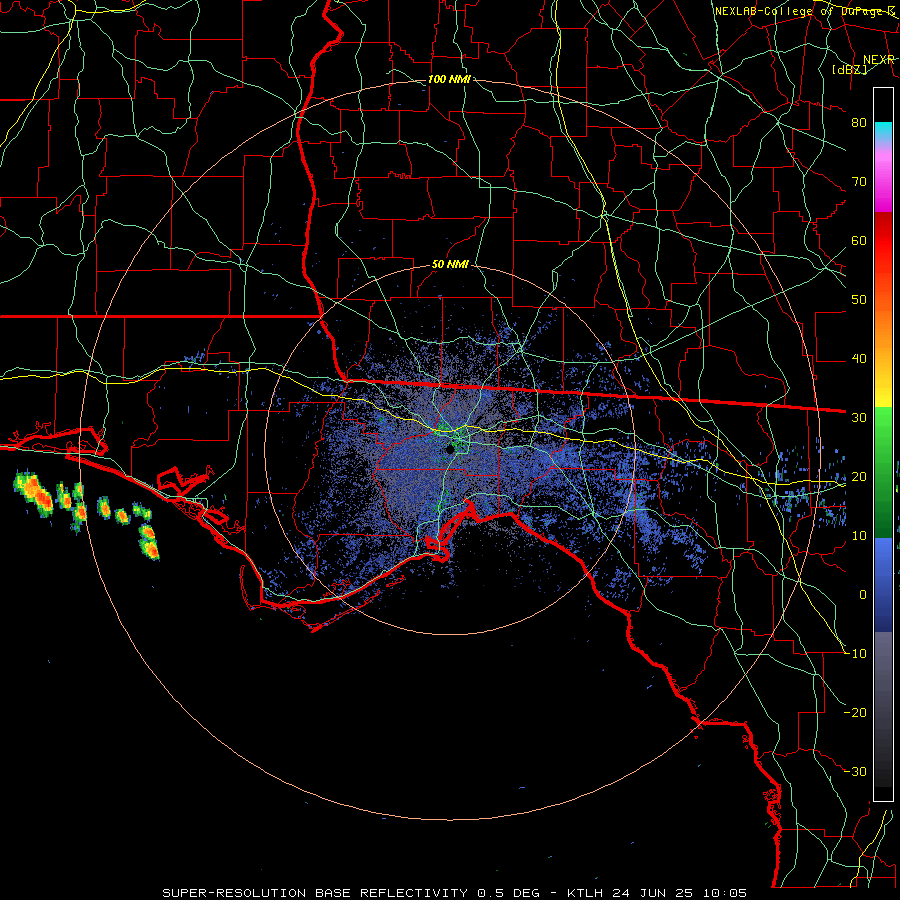The image size is (900, 900).
Task: Click the green segment of the color bar
Action: (883, 472)
